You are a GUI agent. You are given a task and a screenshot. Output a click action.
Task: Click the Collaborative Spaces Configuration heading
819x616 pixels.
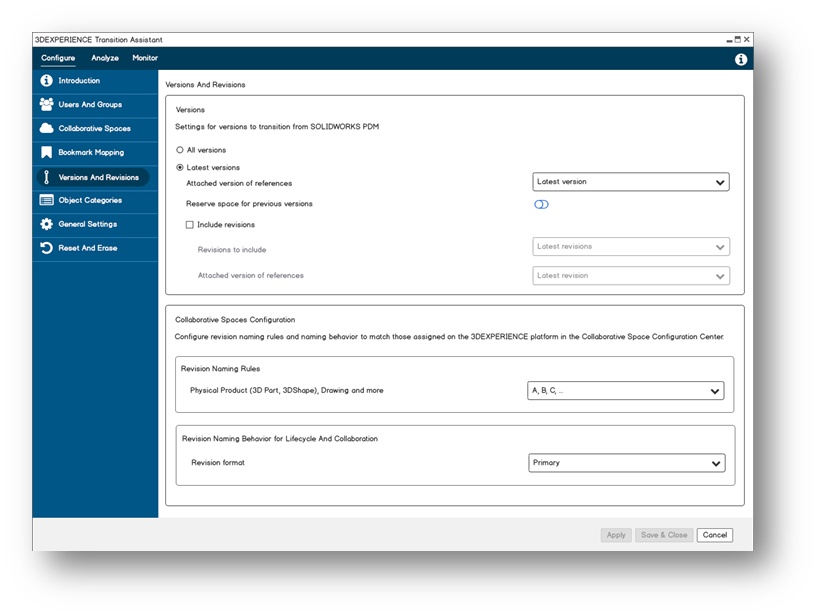235,320
